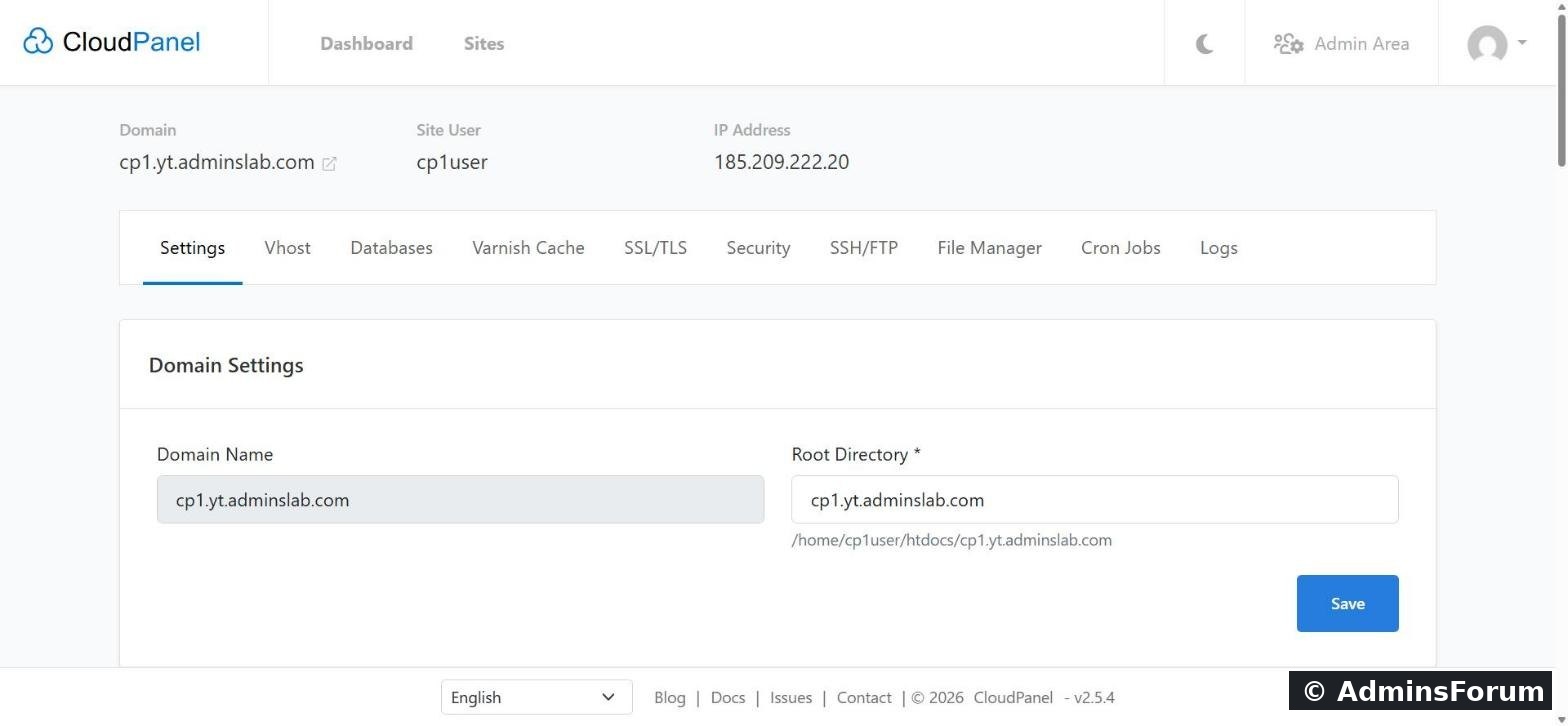Select the SSL/TLS tab

pos(655,248)
